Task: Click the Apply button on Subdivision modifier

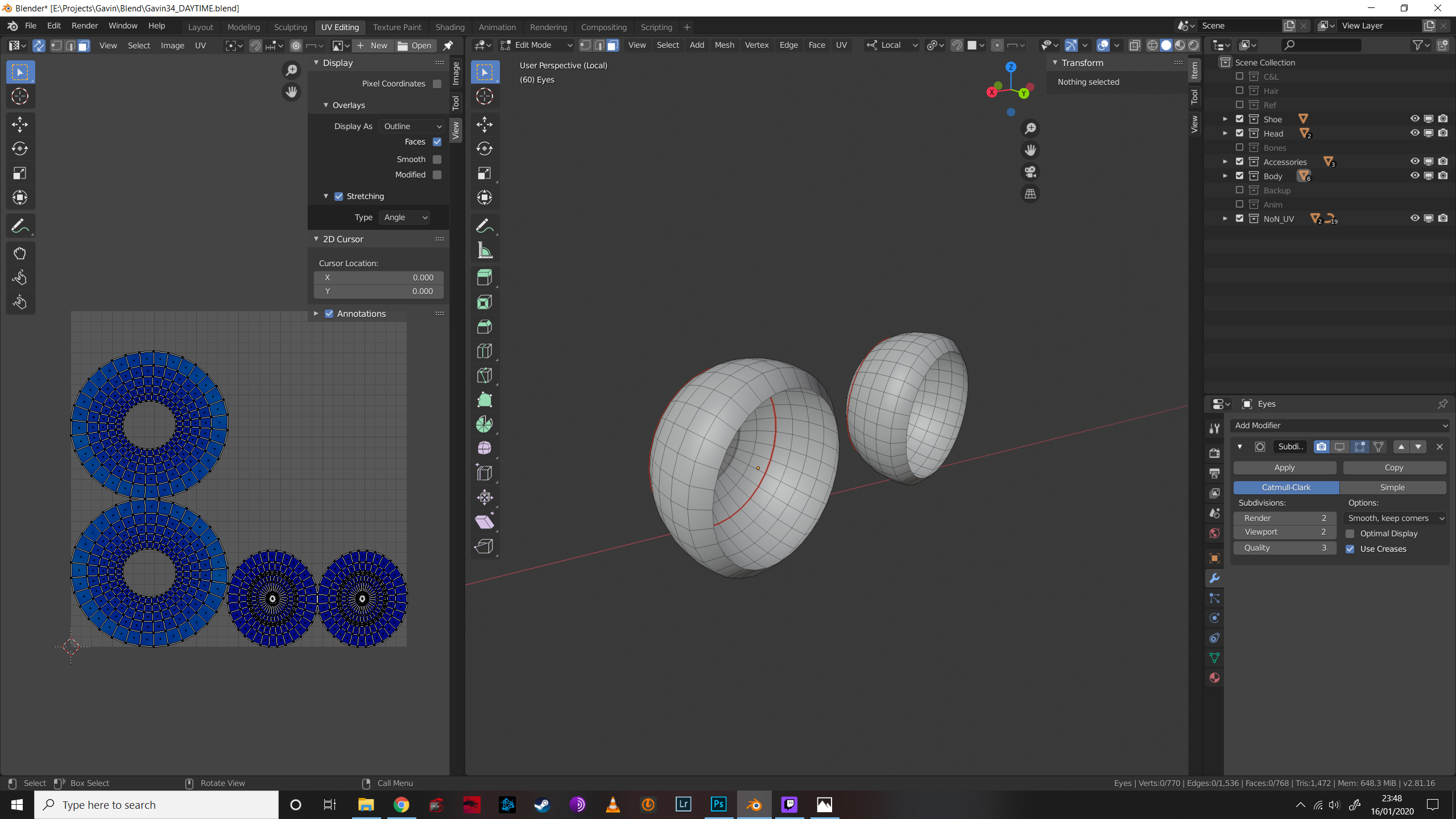Action: coord(1284,468)
